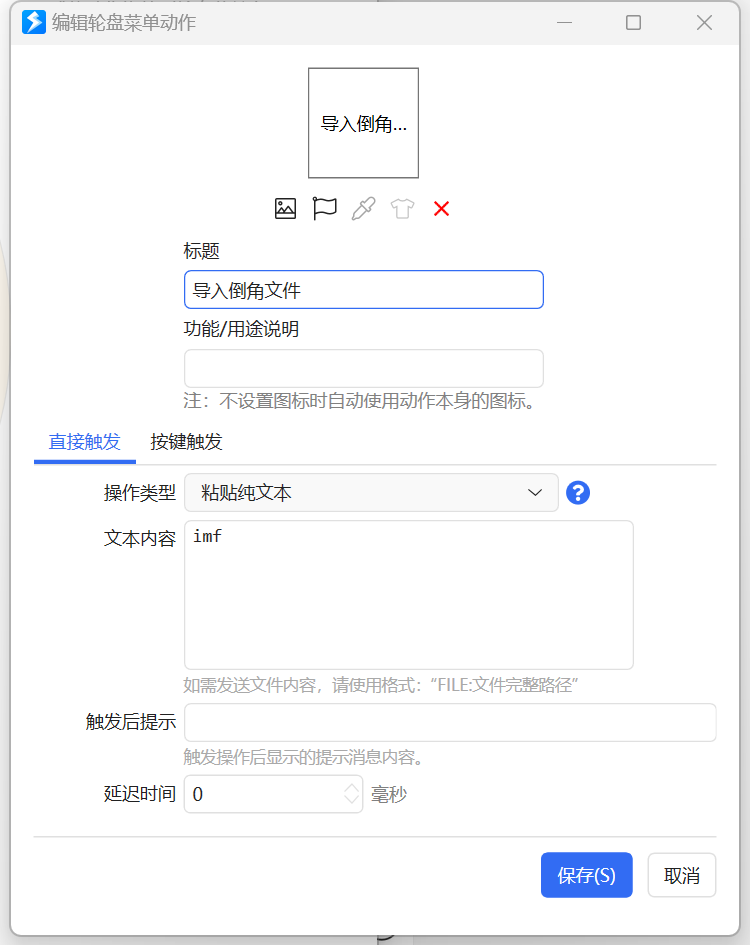
Task: Switch to the 按键触发 tab
Action: [186, 442]
